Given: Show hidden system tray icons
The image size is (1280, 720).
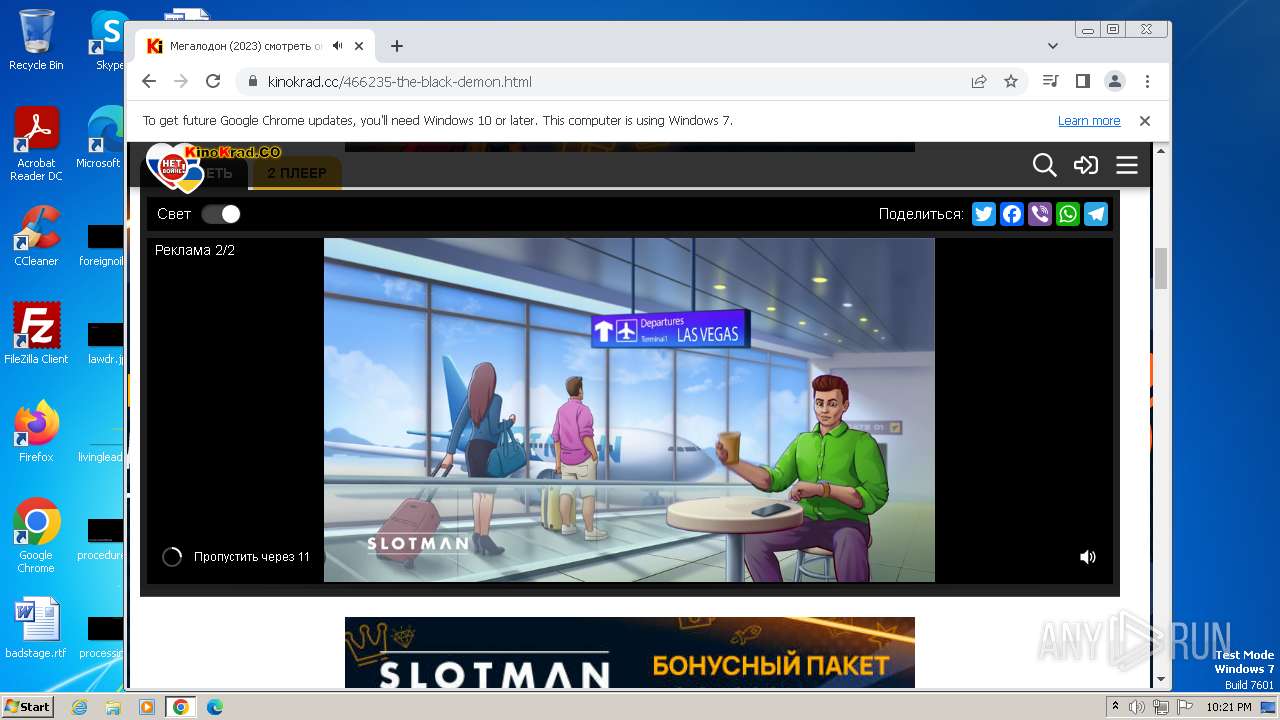Looking at the screenshot, I should (x=1115, y=707).
